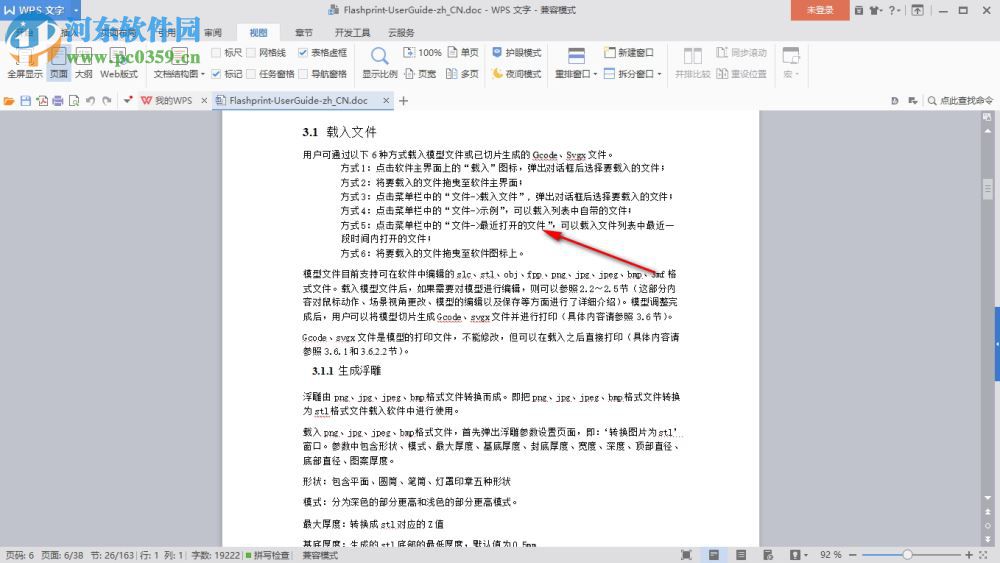Open the 视图 view tab
The image size is (1000, 563).
258,33
